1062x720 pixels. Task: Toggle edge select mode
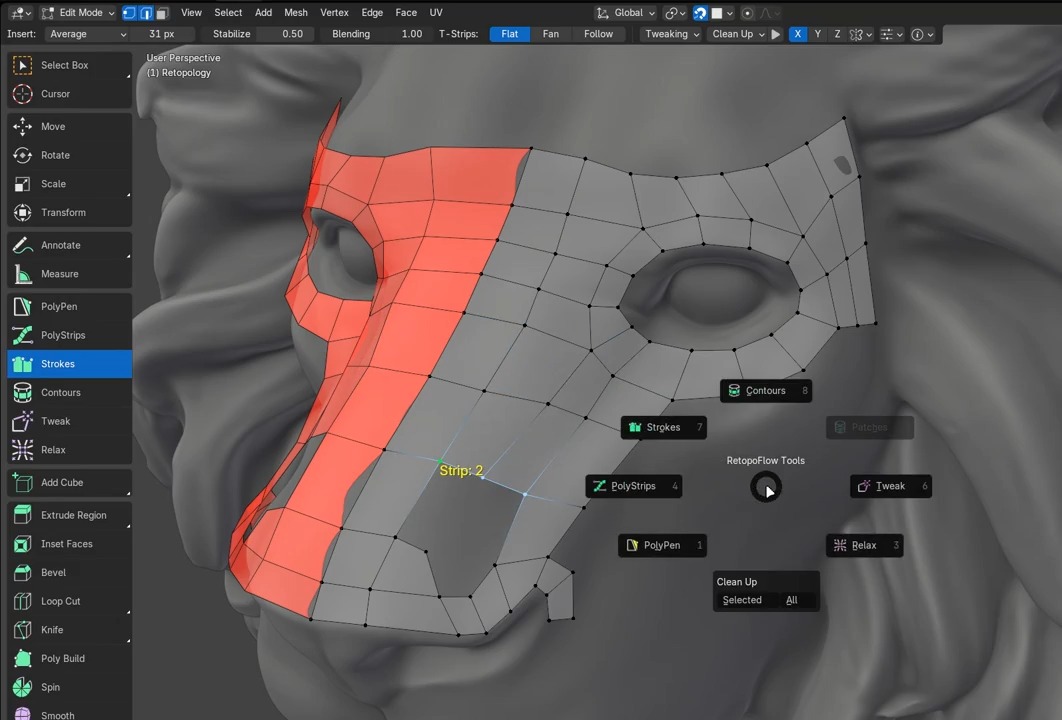146,13
